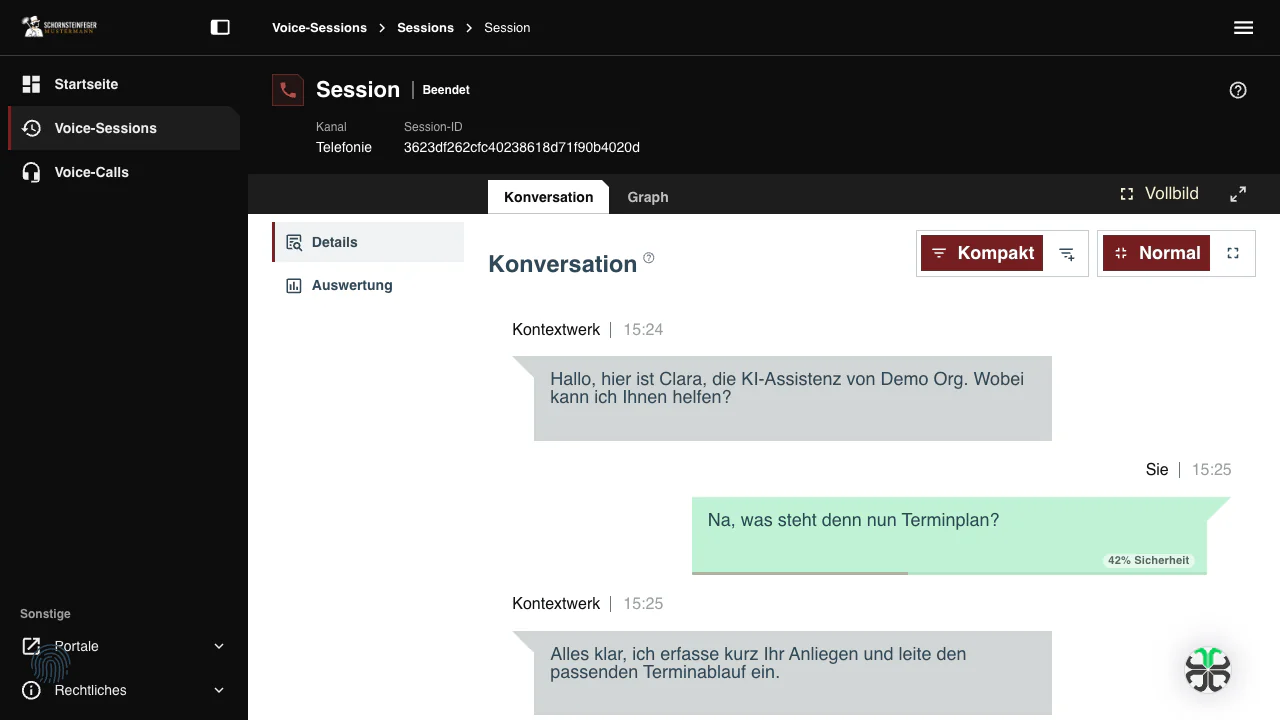Click the fingerprint privacy icon in the sidebar
Screen dimensions: 1280x720
(x=50, y=663)
